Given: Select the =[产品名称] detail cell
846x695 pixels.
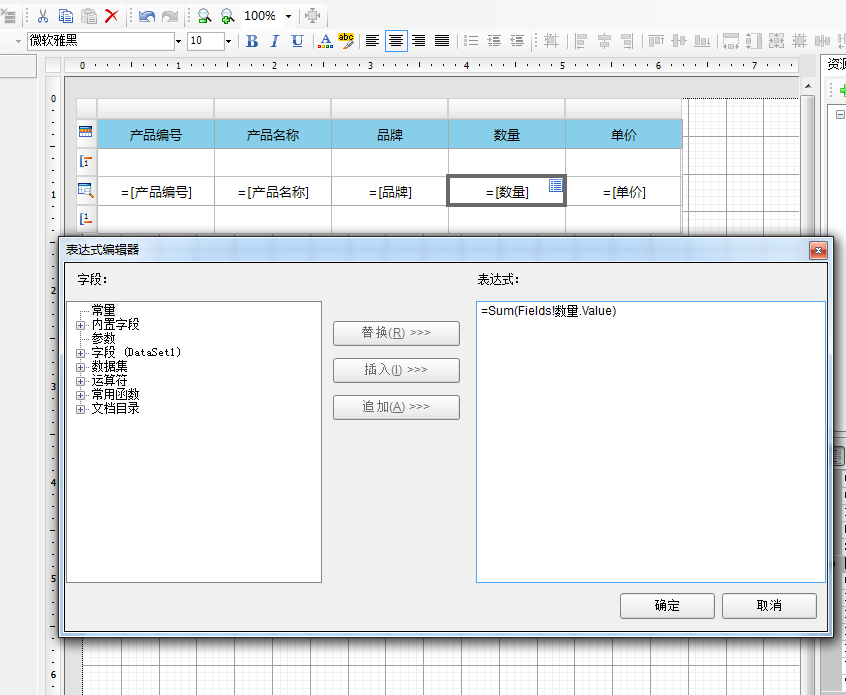Looking at the screenshot, I should 273,192.
